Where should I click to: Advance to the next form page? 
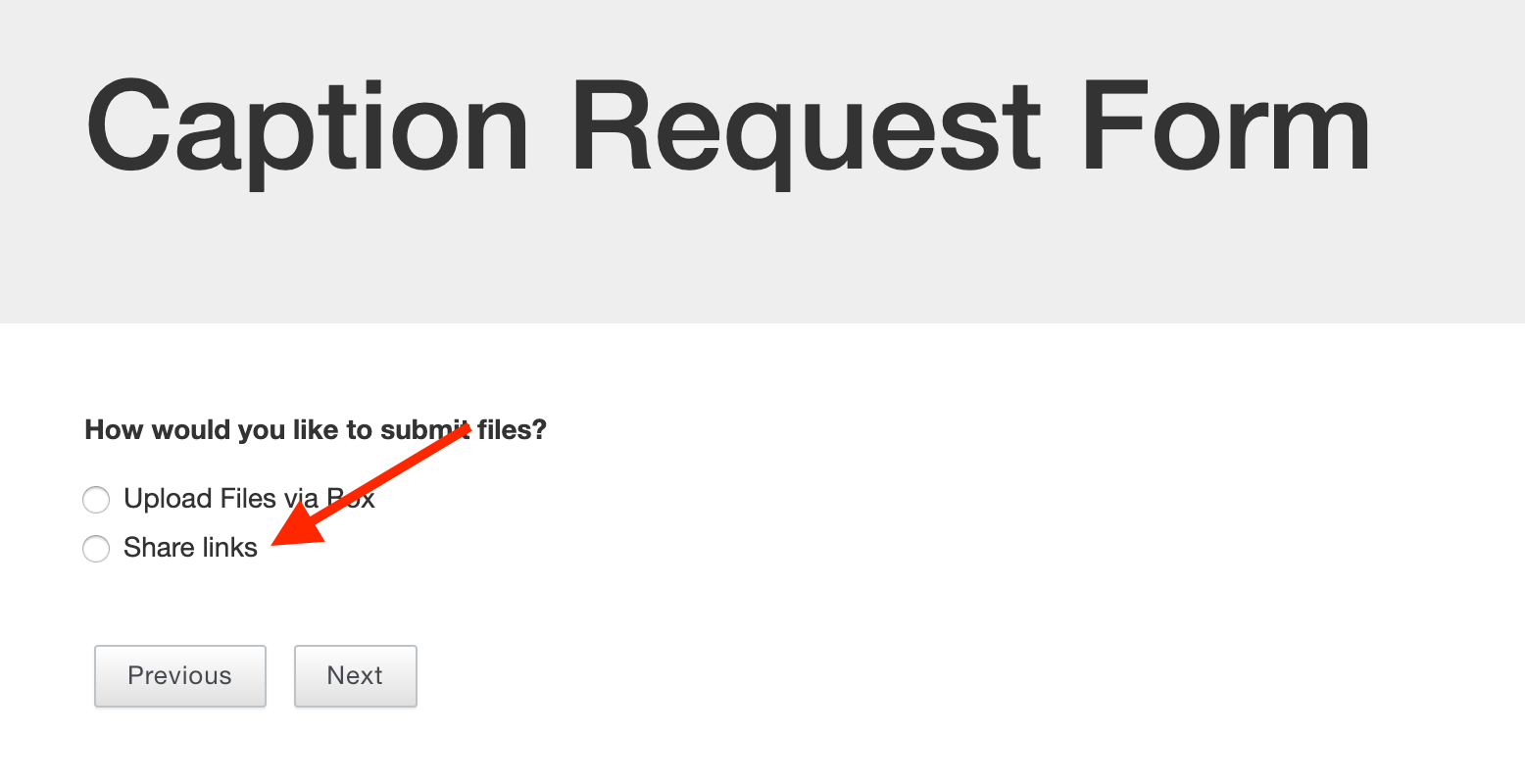(355, 676)
